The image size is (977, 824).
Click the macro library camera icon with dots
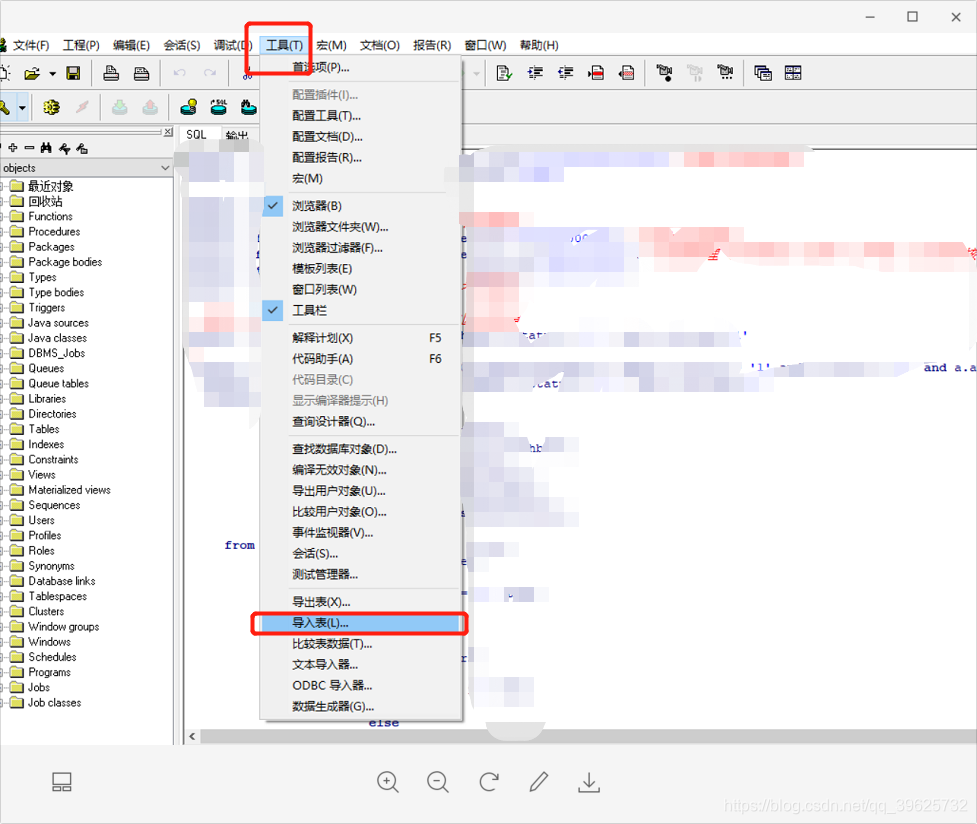point(725,74)
